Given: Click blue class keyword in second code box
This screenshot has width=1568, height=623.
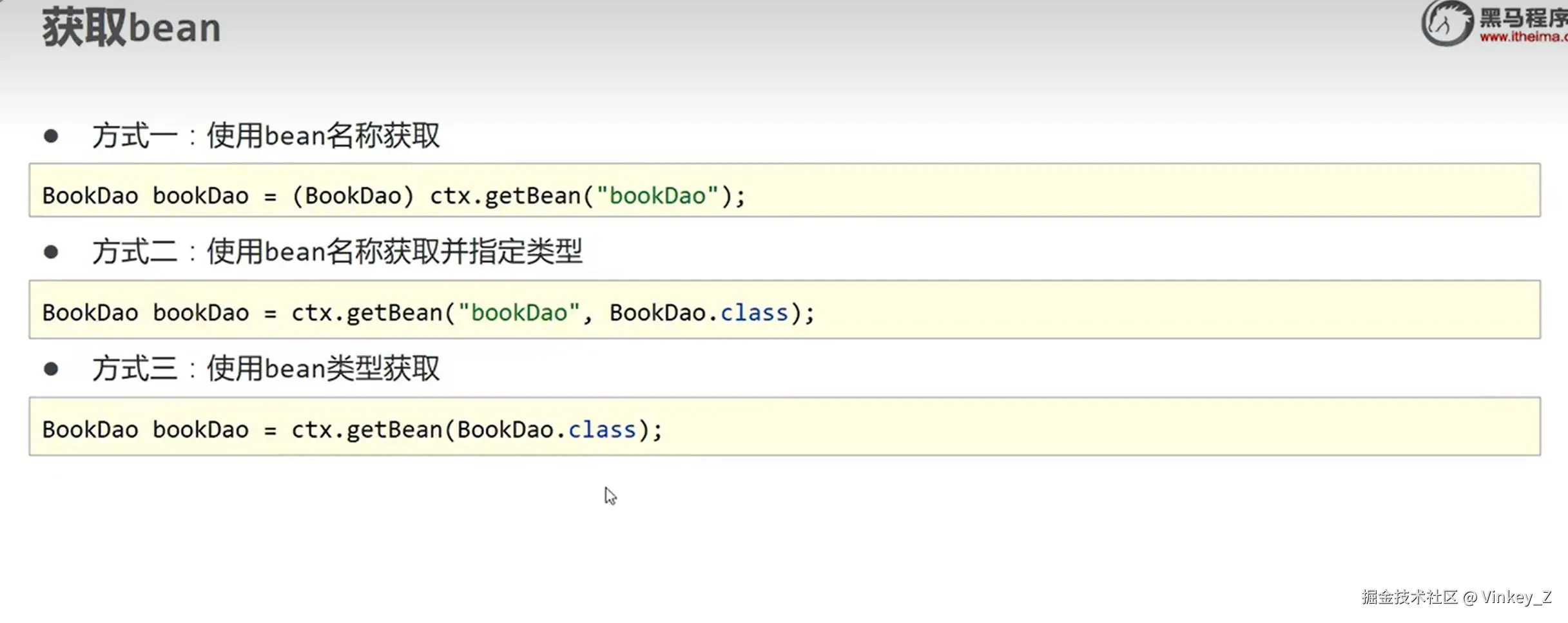Looking at the screenshot, I should (753, 313).
